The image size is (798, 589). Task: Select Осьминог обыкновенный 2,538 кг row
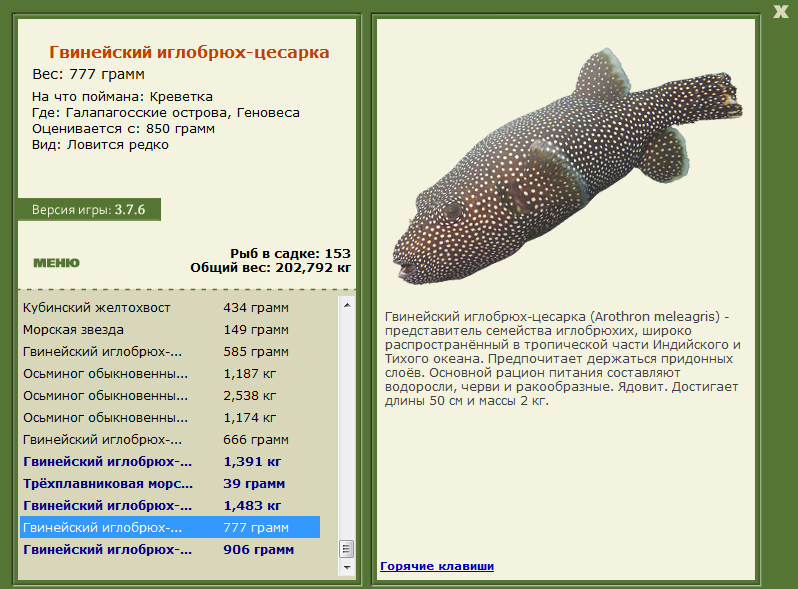[x=170, y=396]
